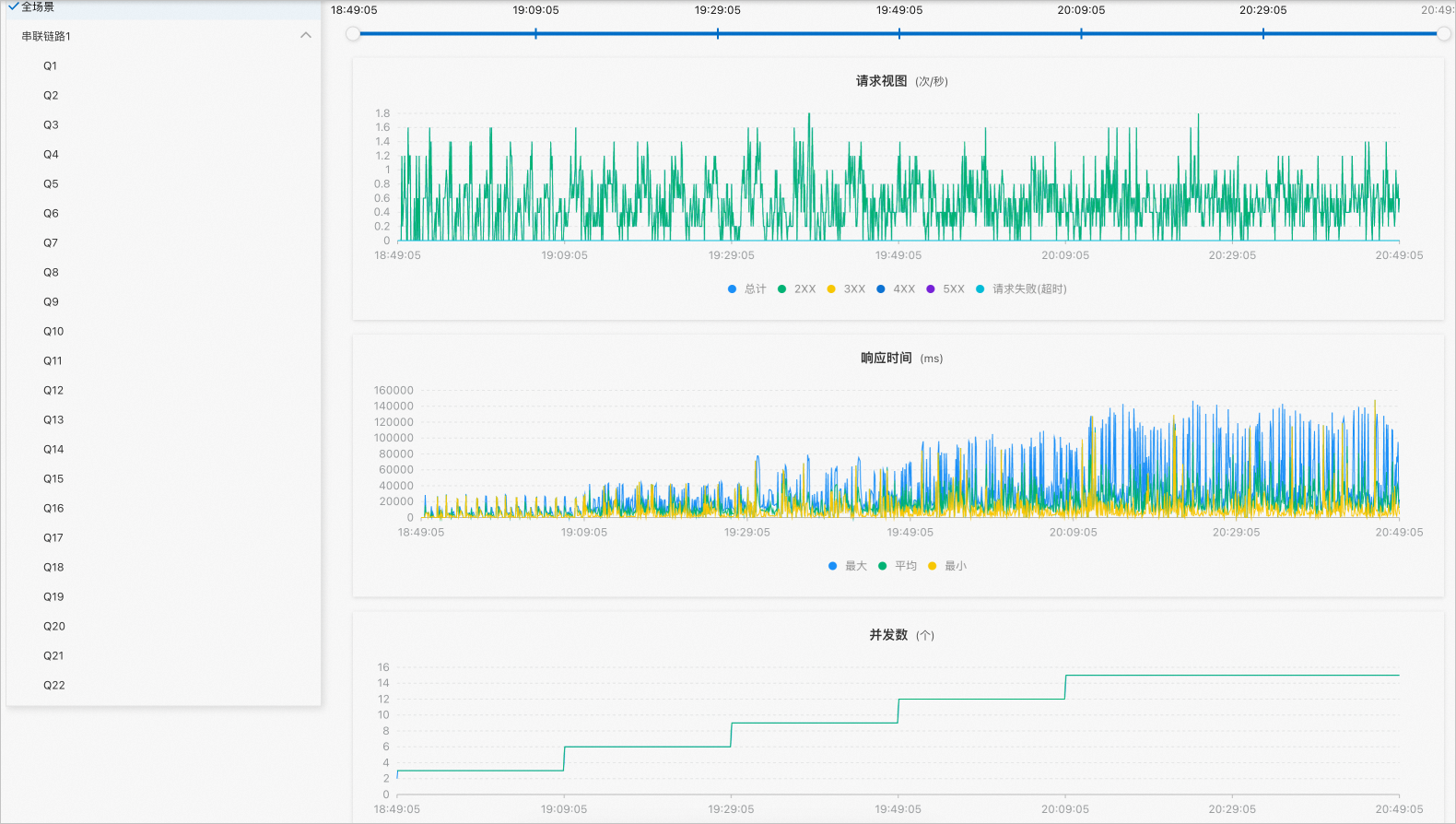This screenshot has height=824, width=1456.
Task: Select Q22 in the scenario list
Action: (x=163, y=685)
